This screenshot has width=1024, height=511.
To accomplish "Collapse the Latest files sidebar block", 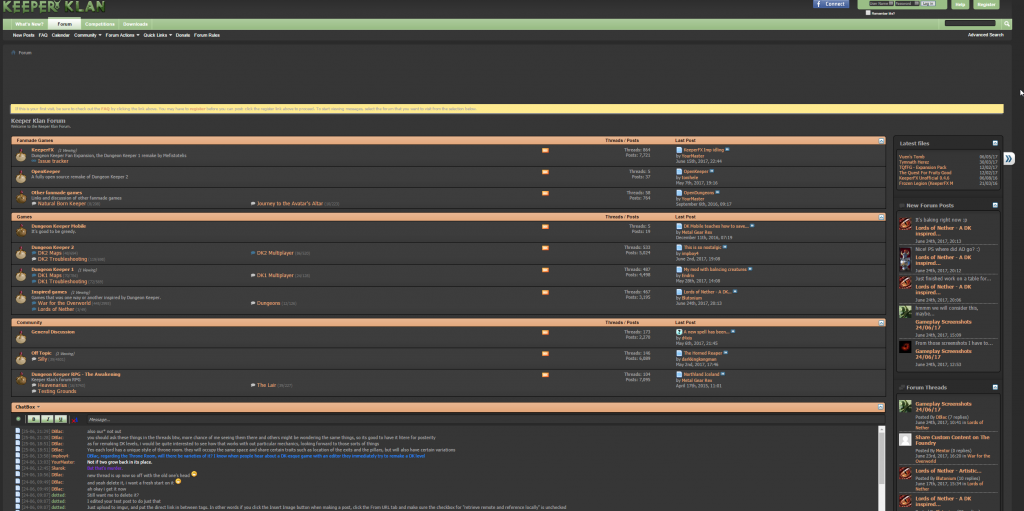I will [x=995, y=143].
